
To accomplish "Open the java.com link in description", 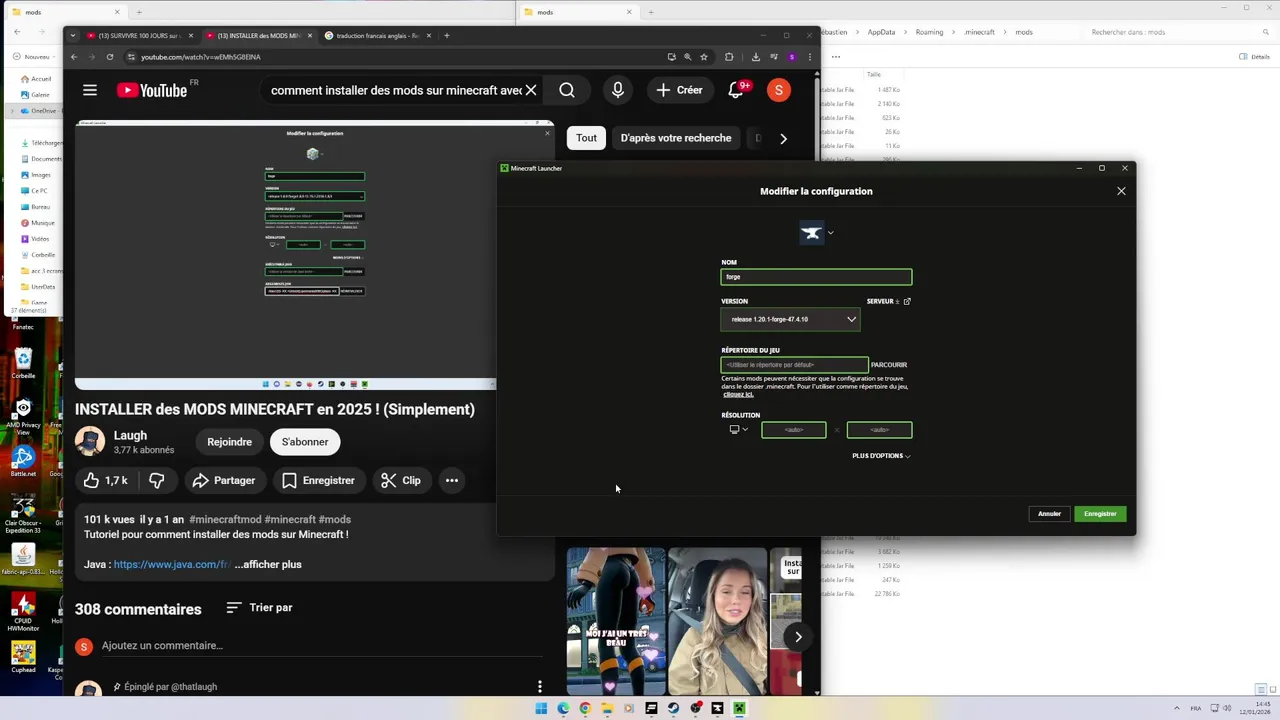I will (x=172, y=565).
